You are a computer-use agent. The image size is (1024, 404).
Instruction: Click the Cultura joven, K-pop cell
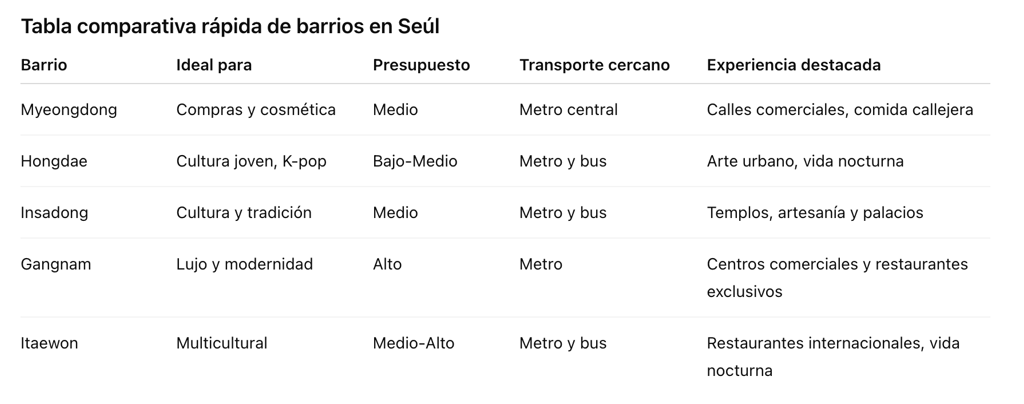point(251,161)
